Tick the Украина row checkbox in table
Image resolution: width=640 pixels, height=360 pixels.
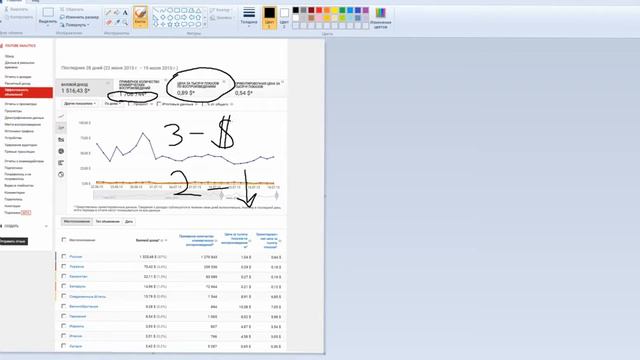[64, 266]
